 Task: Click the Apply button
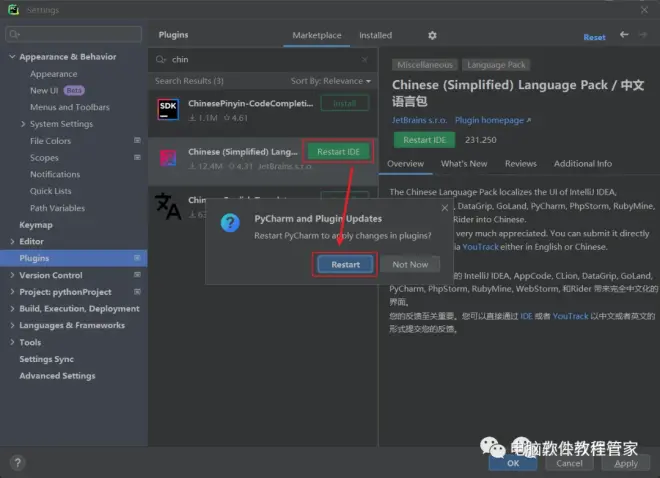pyautogui.click(x=626, y=463)
